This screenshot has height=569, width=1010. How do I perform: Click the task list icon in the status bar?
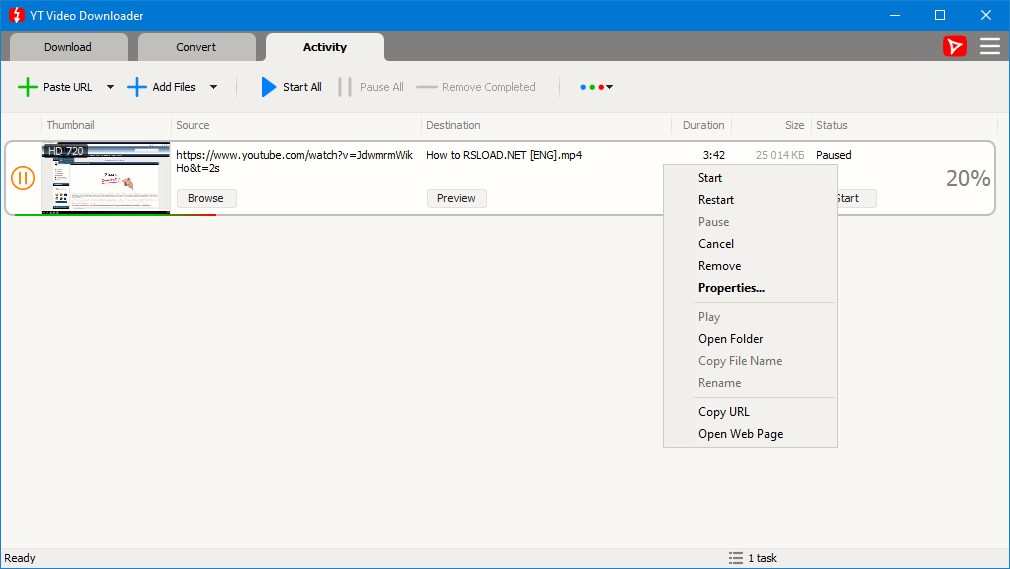click(x=736, y=558)
